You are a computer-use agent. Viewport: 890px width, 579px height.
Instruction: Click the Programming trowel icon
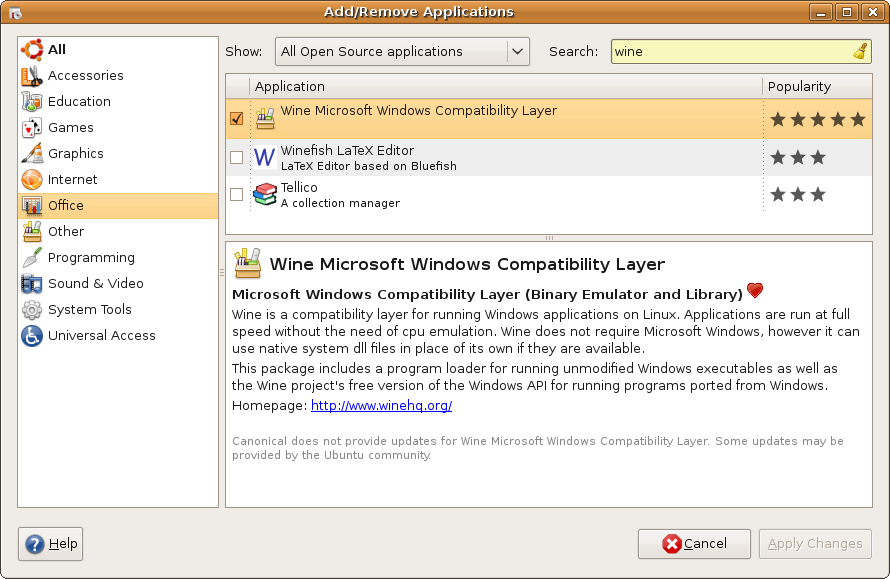click(x=32, y=258)
